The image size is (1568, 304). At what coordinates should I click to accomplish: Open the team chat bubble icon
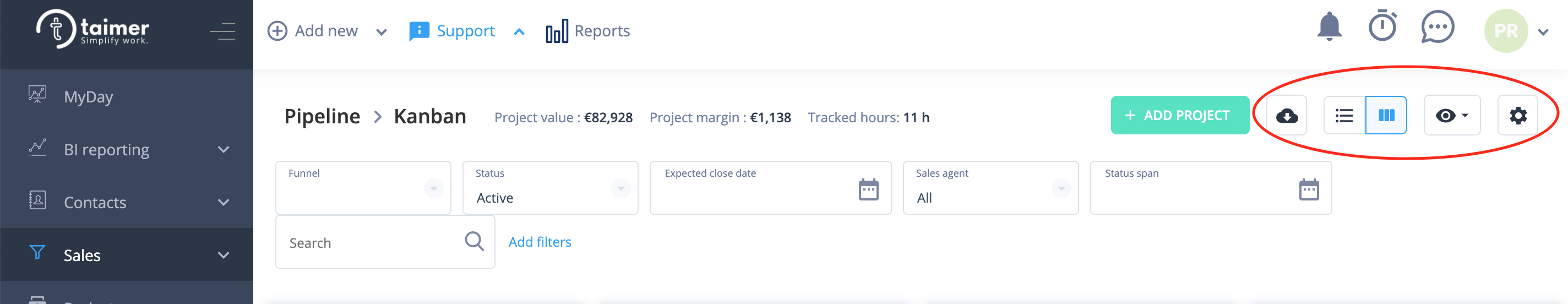(1438, 27)
